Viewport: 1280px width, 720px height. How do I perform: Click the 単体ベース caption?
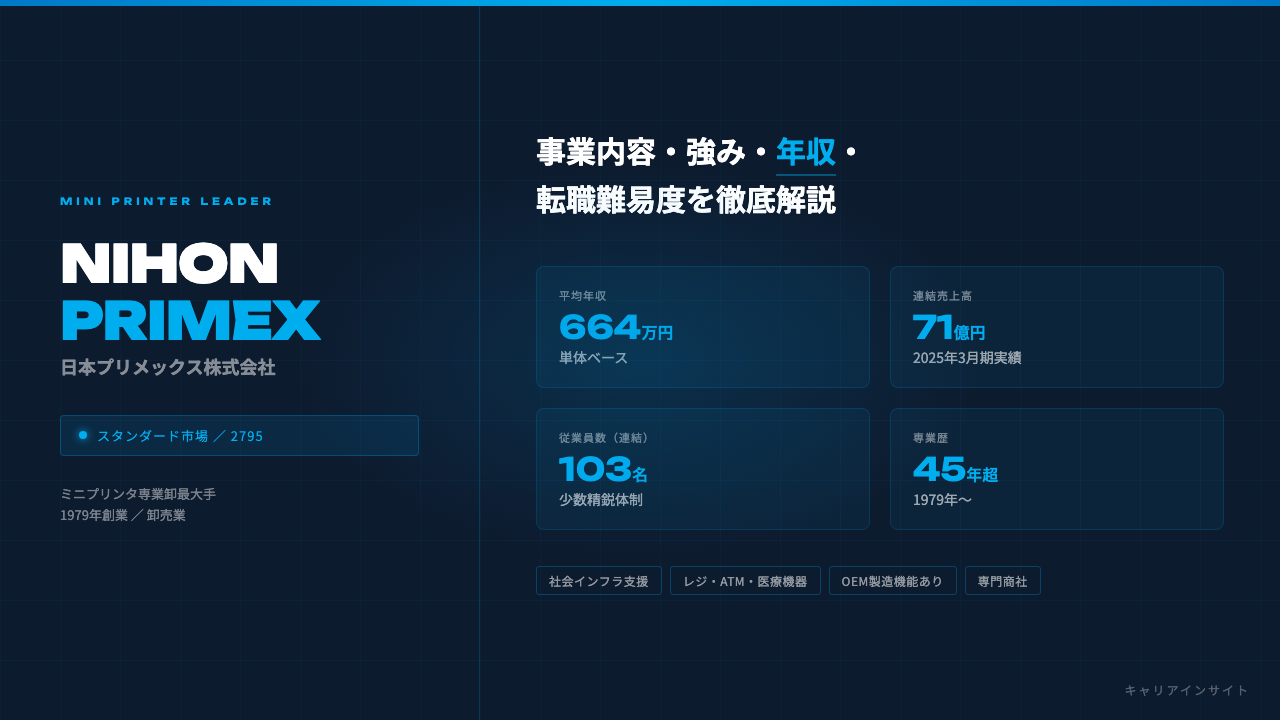tap(594, 358)
